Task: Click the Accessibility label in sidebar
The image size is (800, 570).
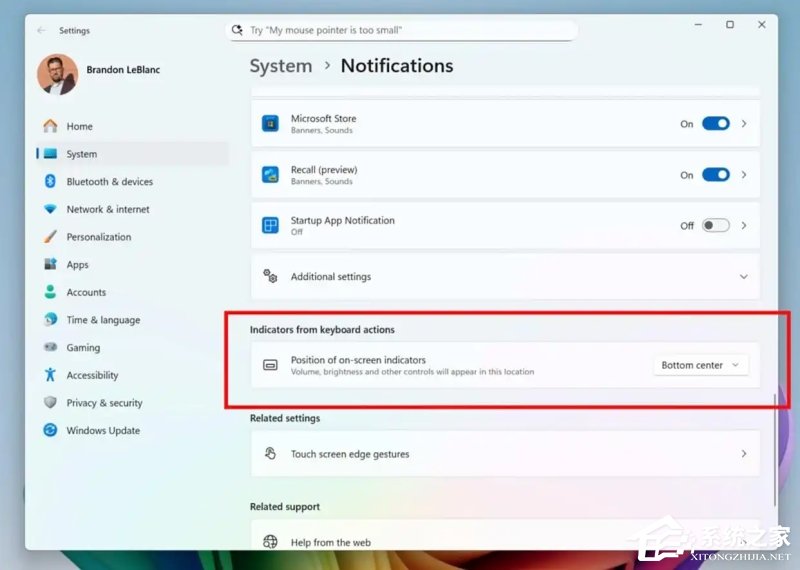Action: [92, 375]
